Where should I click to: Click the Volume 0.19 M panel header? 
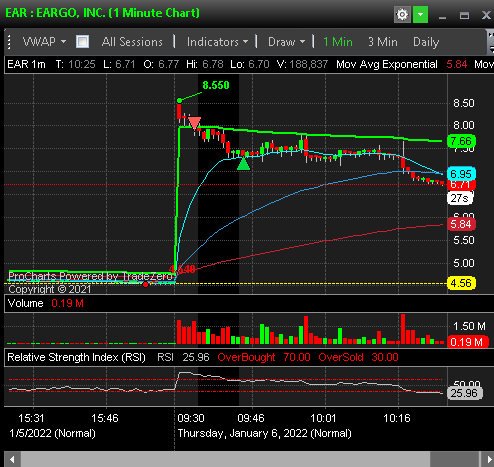point(46,303)
